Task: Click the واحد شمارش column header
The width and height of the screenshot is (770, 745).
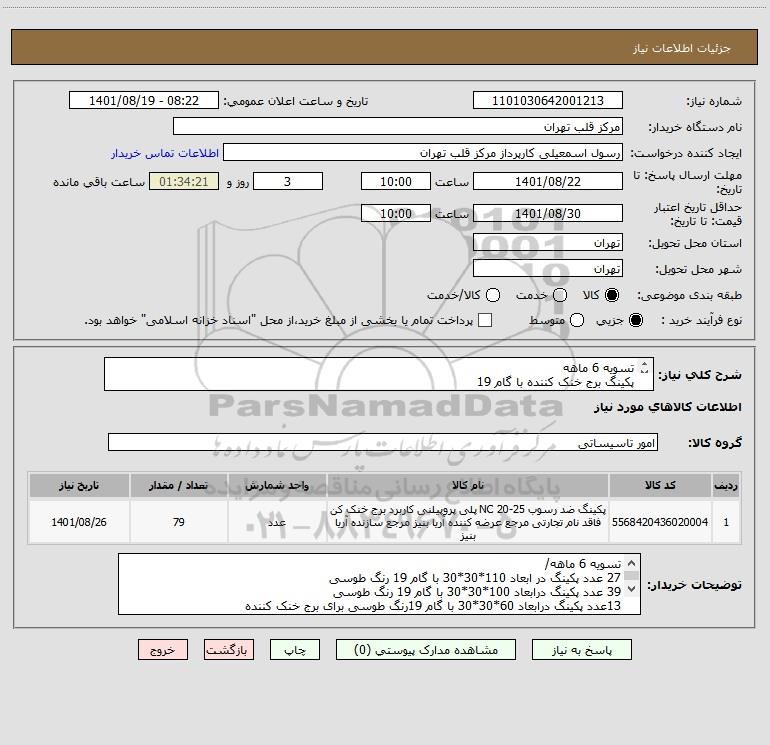Action: (277, 485)
